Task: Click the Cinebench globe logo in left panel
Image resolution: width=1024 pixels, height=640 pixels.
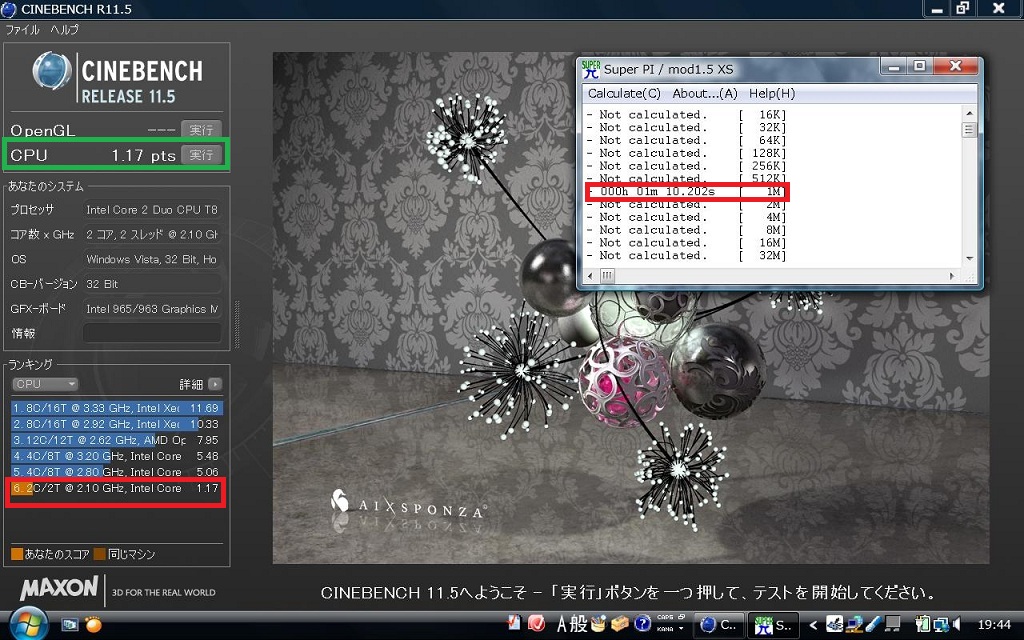Action: pos(52,70)
